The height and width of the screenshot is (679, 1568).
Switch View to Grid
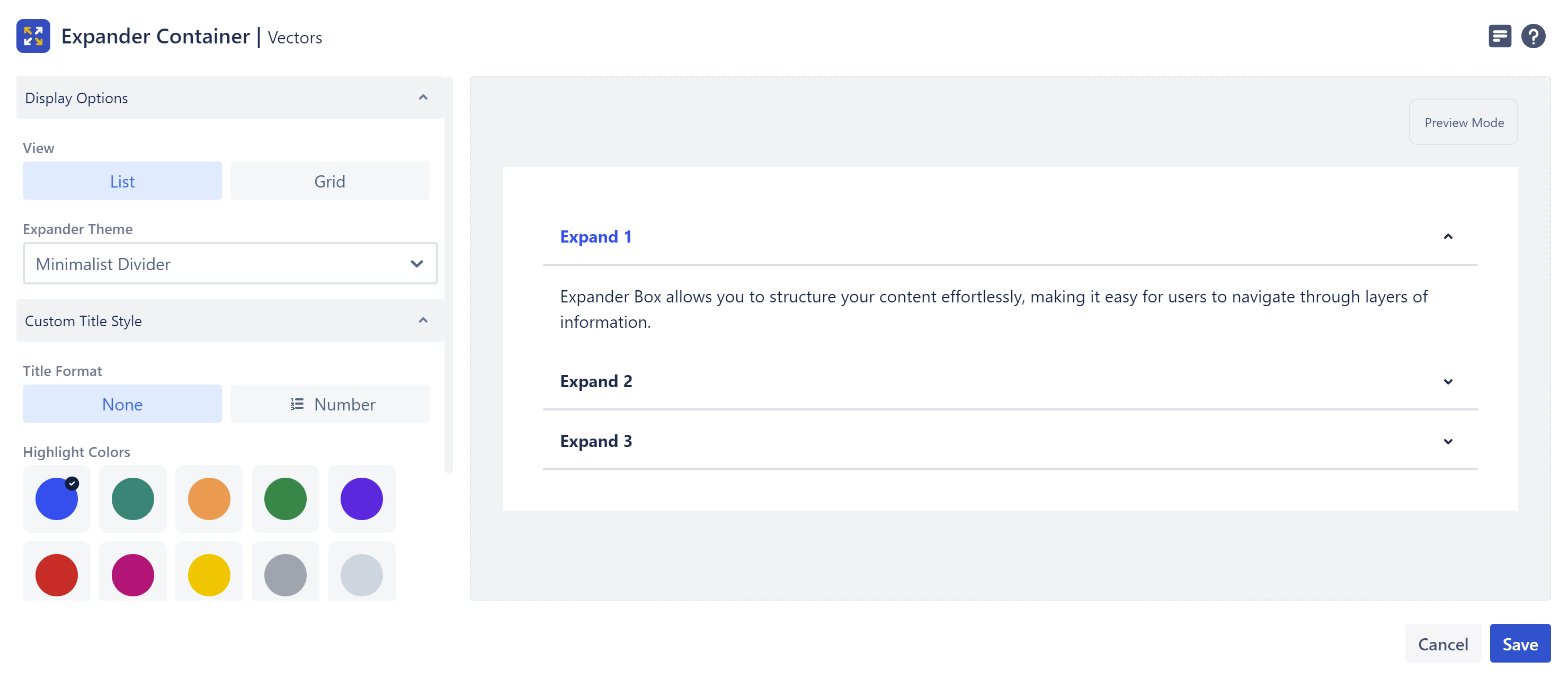click(x=329, y=181)
